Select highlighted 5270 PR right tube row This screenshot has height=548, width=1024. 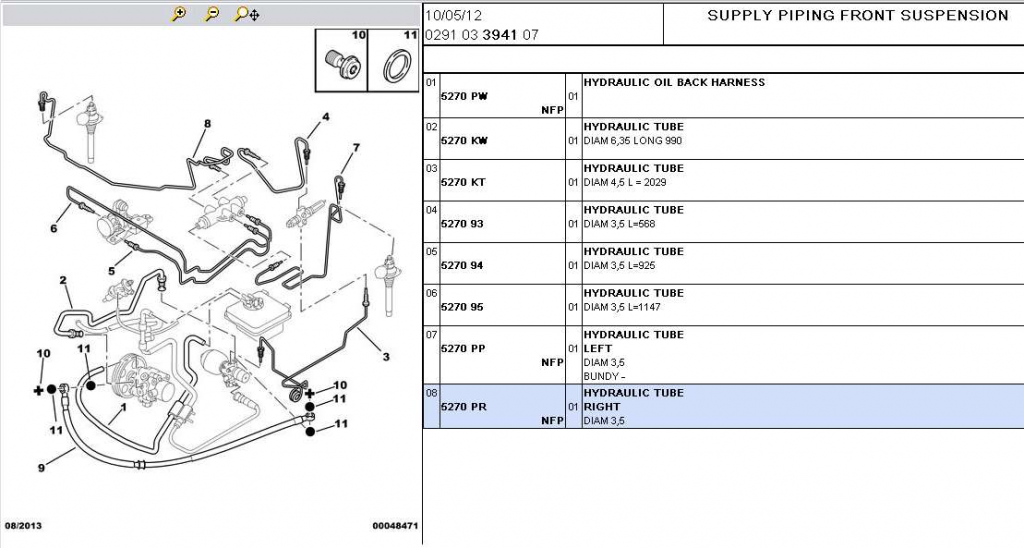tap(724, 406)
